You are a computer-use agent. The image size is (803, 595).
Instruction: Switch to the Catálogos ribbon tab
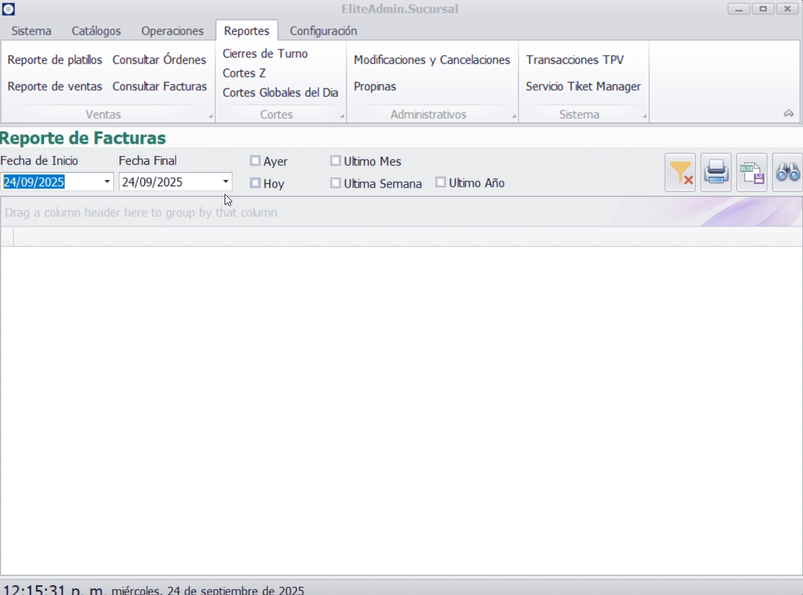click(x=96, y=31)
